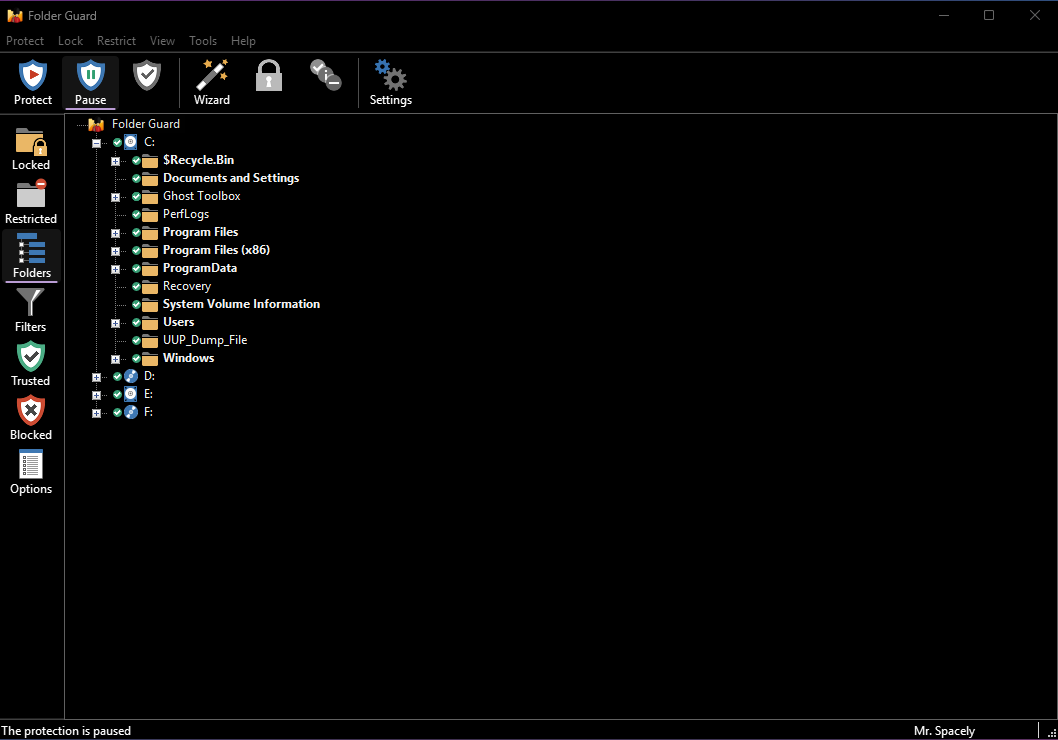Click the folder icon beside UUP_Dump_File
Screen dimensions: 1058x740
pos(150,340)
